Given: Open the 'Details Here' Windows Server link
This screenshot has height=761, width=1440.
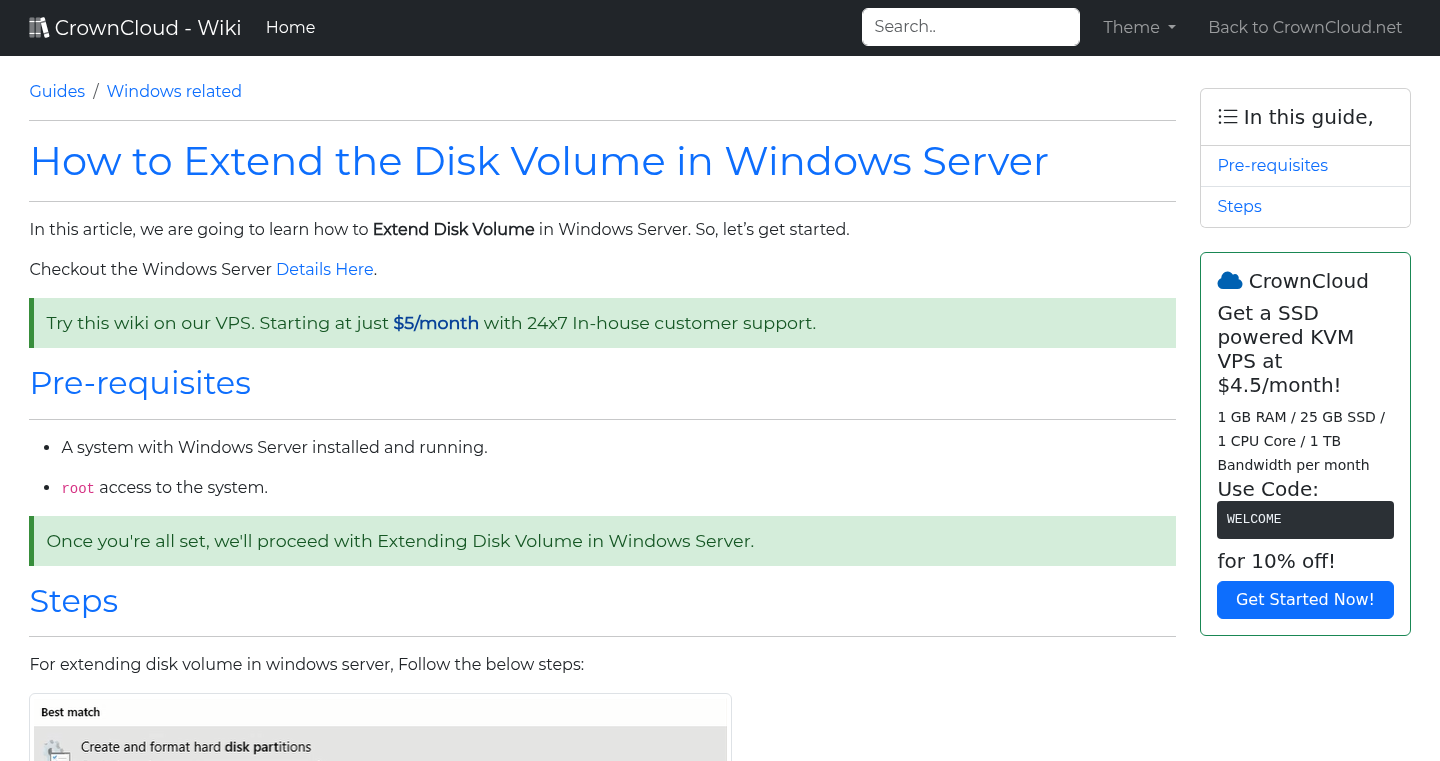Looking at the screenshot, I should pos(324,269).
